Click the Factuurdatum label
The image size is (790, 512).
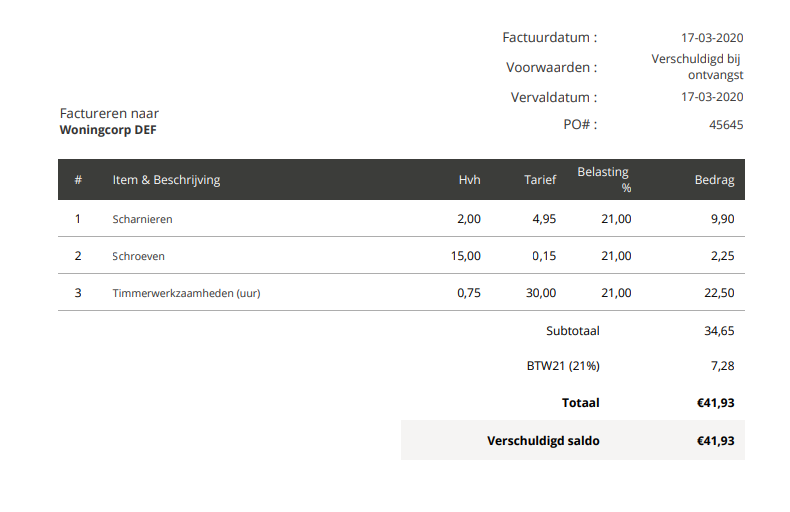(549, 38)
